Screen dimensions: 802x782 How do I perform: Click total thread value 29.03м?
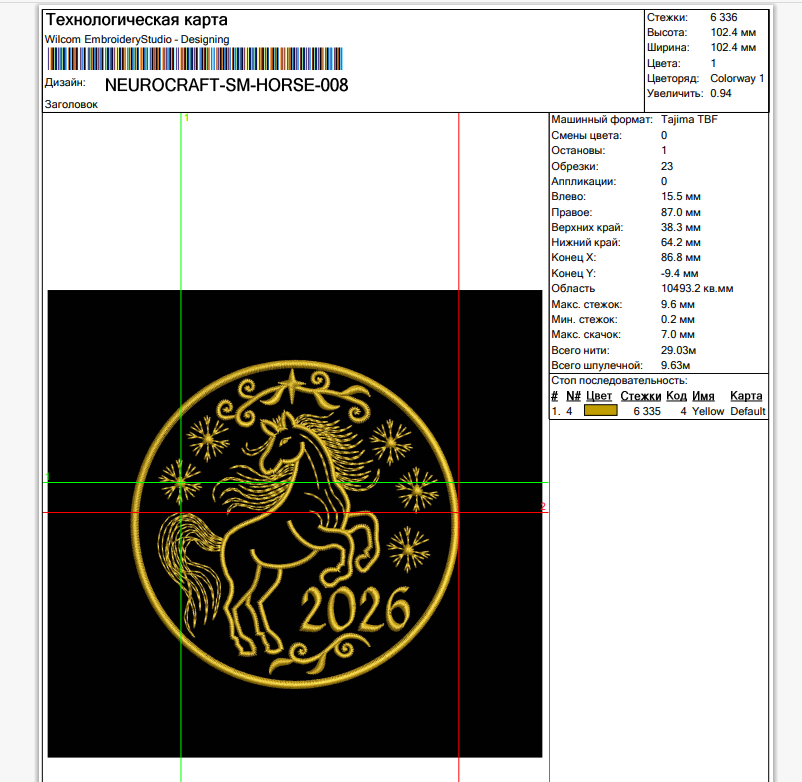coord(678,350)
